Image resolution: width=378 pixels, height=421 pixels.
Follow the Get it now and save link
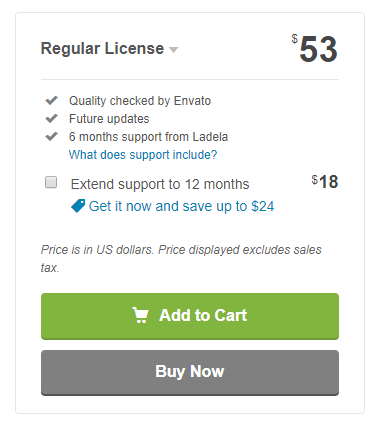click(x=181, y=206)
